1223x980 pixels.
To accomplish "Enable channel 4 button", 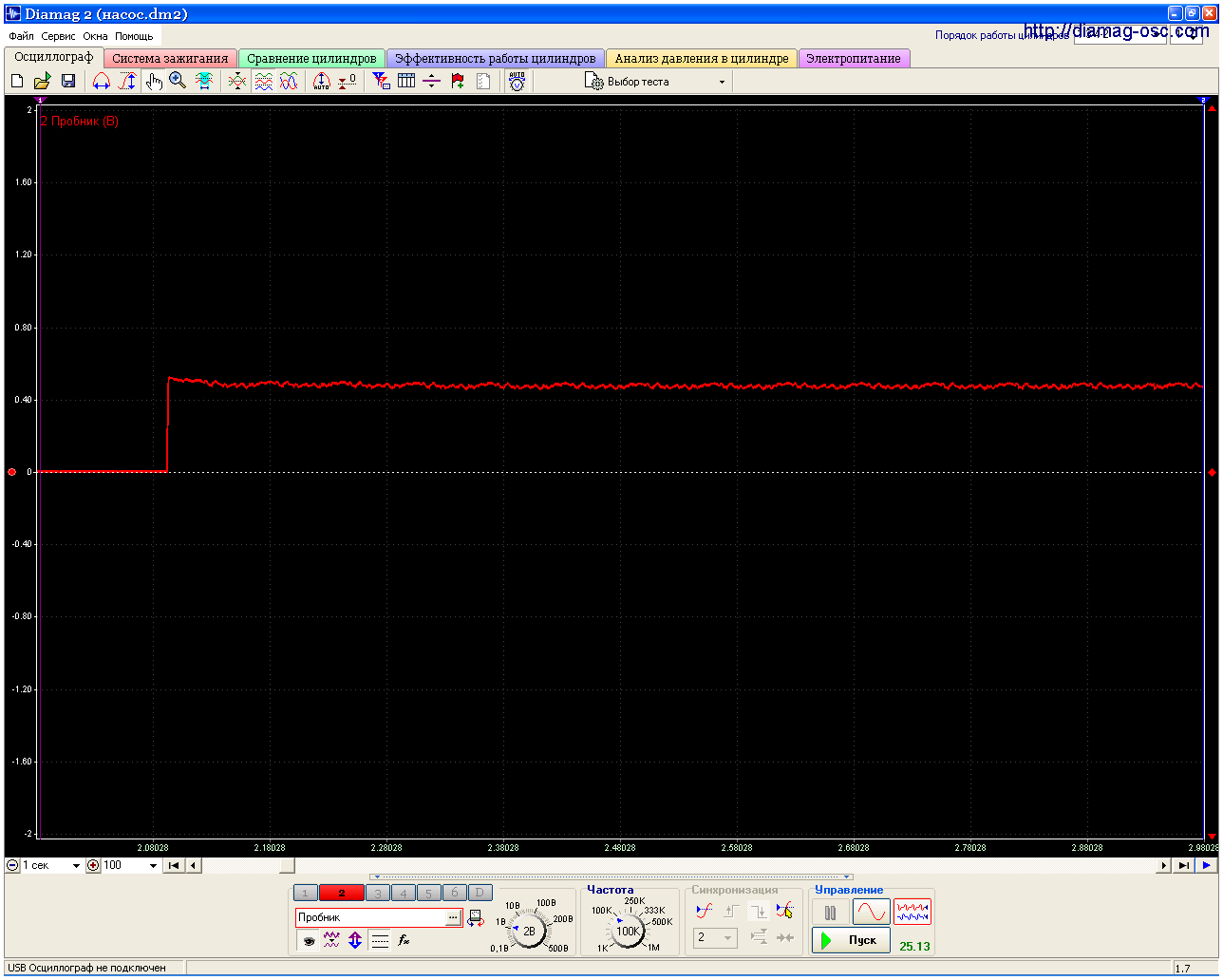I will (x=404, y=893).
